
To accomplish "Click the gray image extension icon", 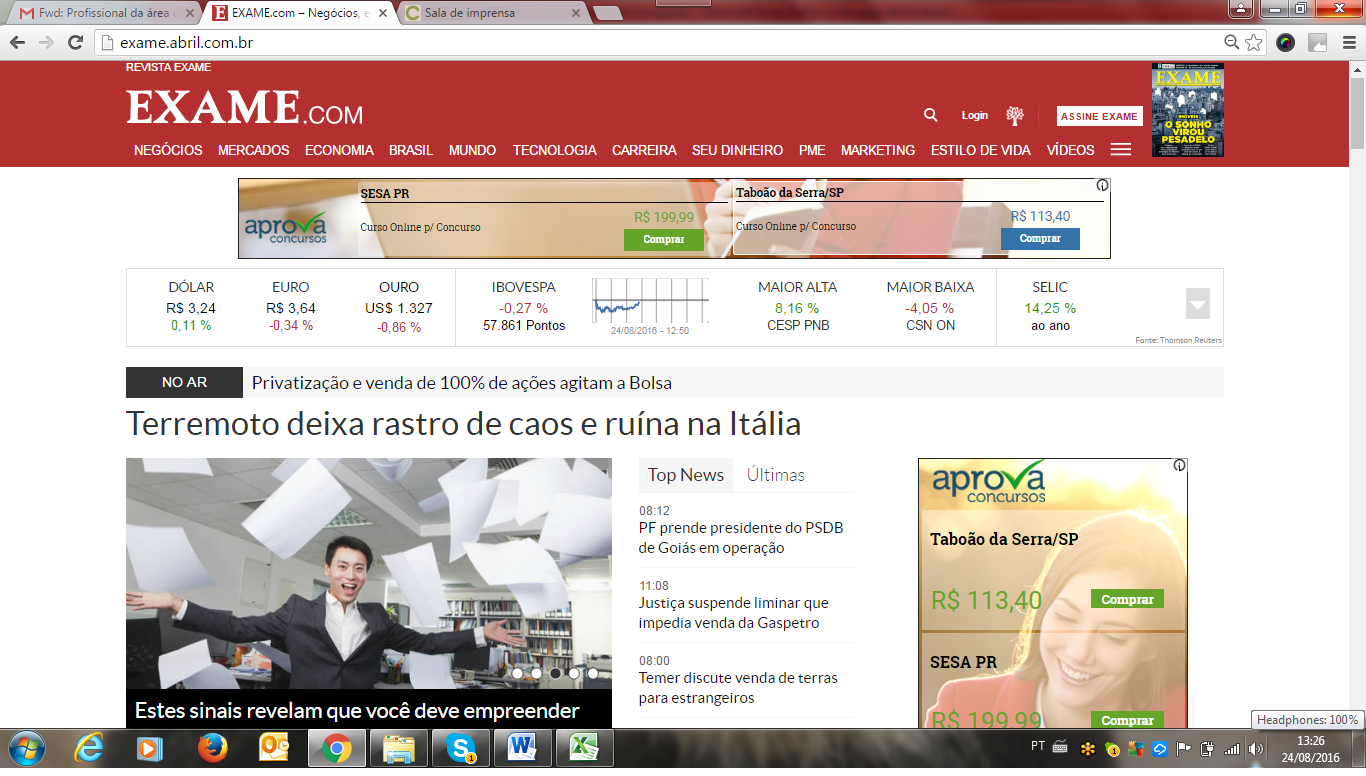I will (x=1318, y=43).
